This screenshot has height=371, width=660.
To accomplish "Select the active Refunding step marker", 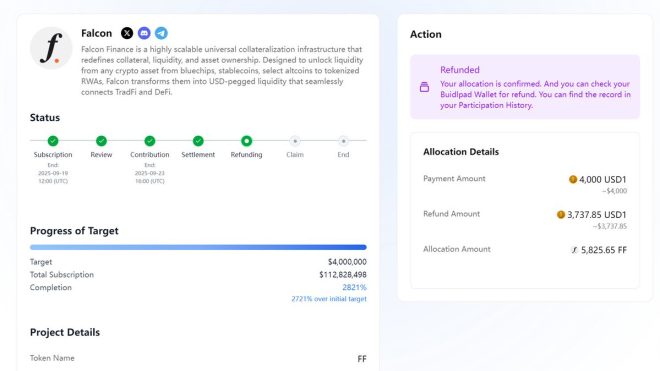I will (246, 141).
